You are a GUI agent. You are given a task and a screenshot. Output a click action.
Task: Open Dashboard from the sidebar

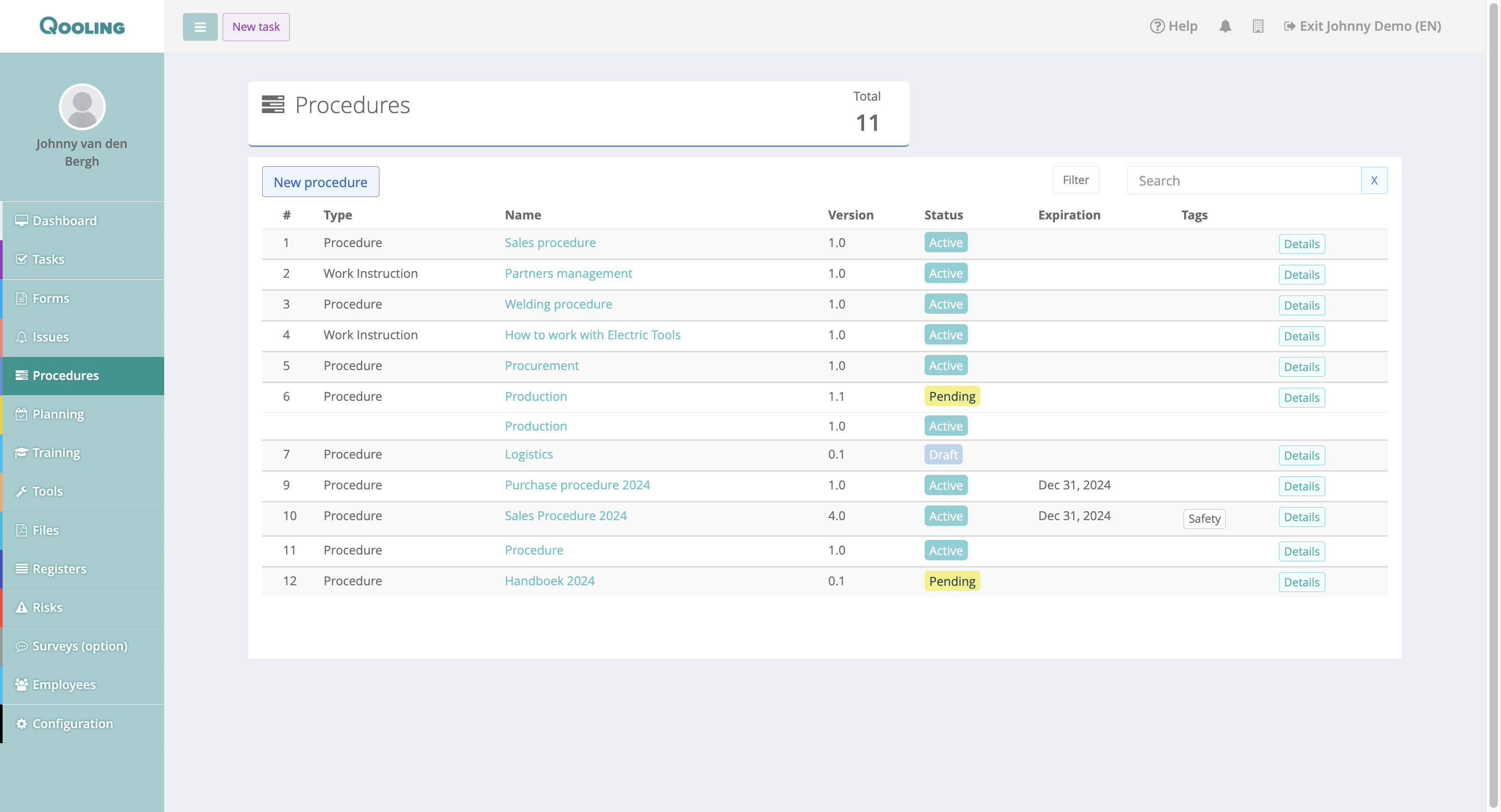click(65, 221)
